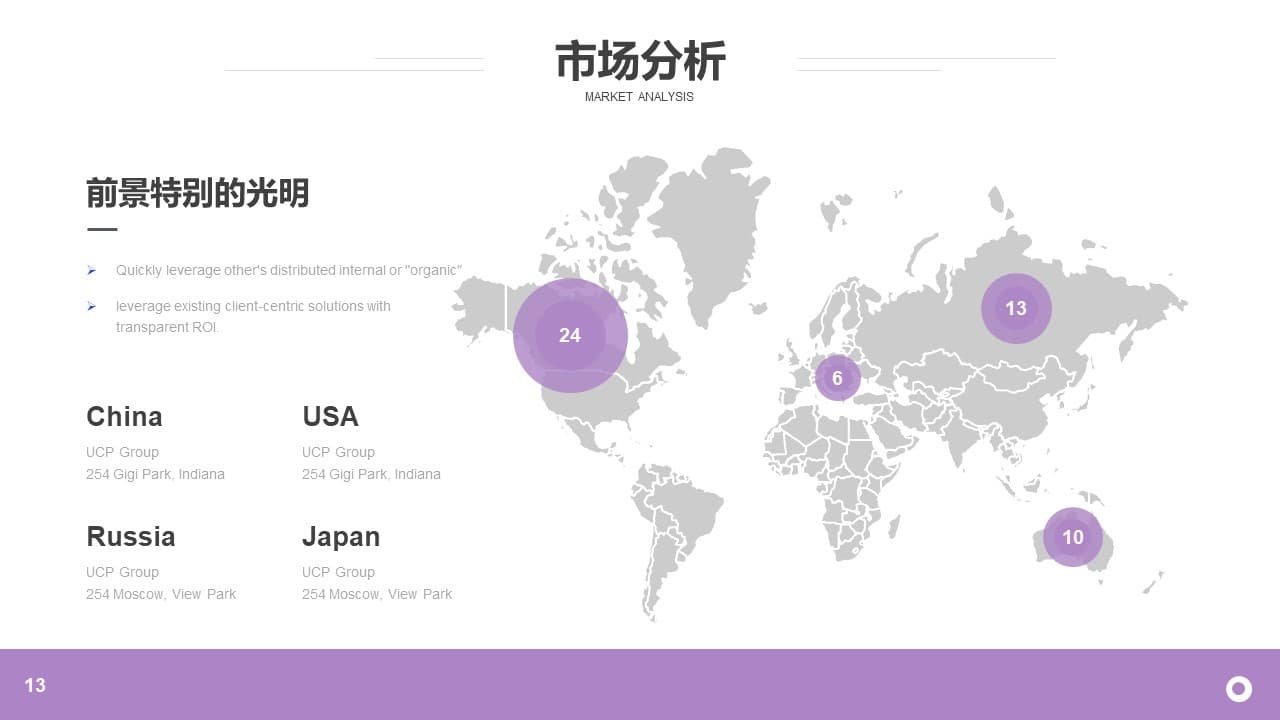Click the bullet text about client-centric solutions
The width and height of the screenshot is (1280, 720).
point(253,316)
